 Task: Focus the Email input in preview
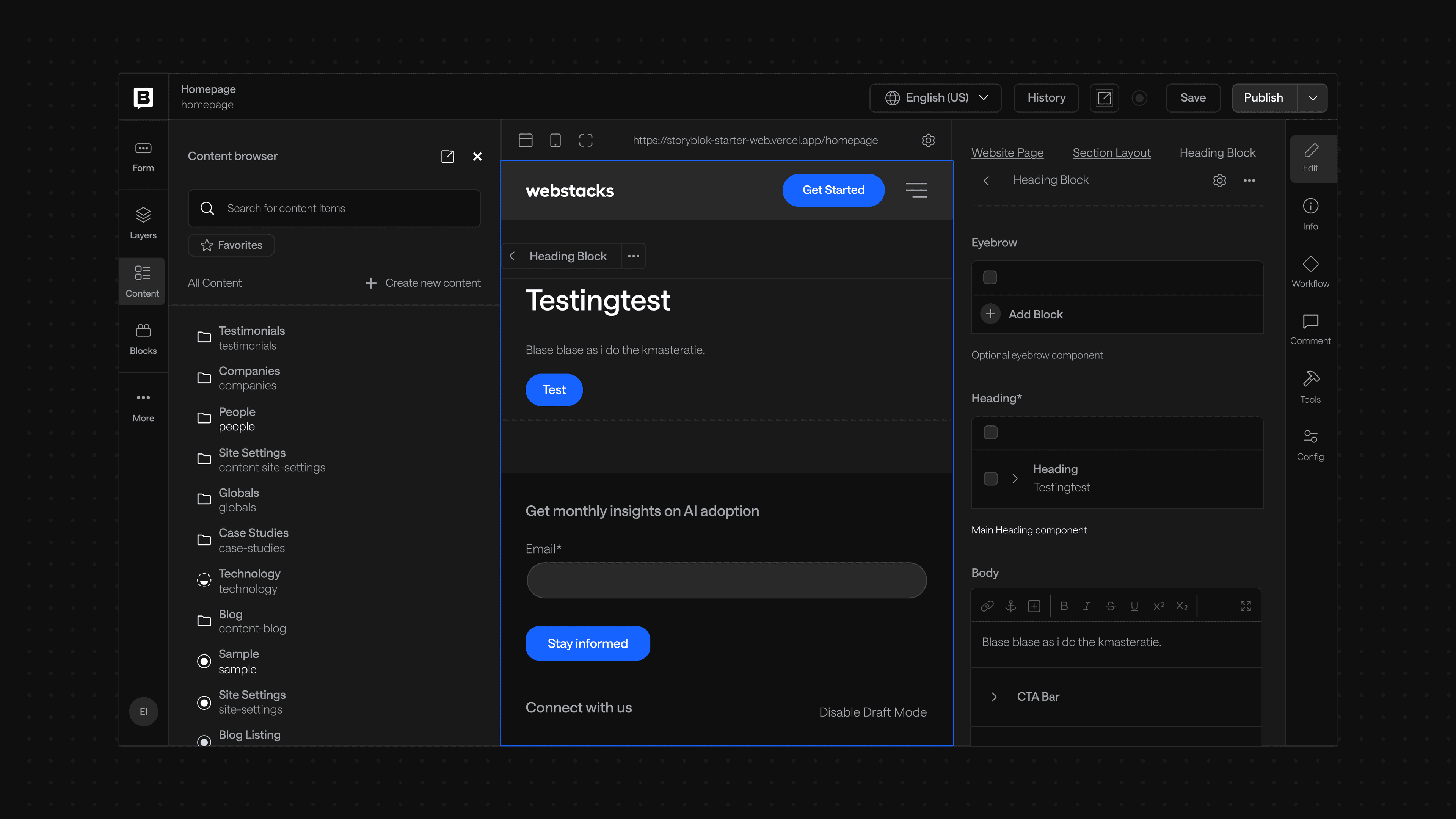tap(726, 581)
